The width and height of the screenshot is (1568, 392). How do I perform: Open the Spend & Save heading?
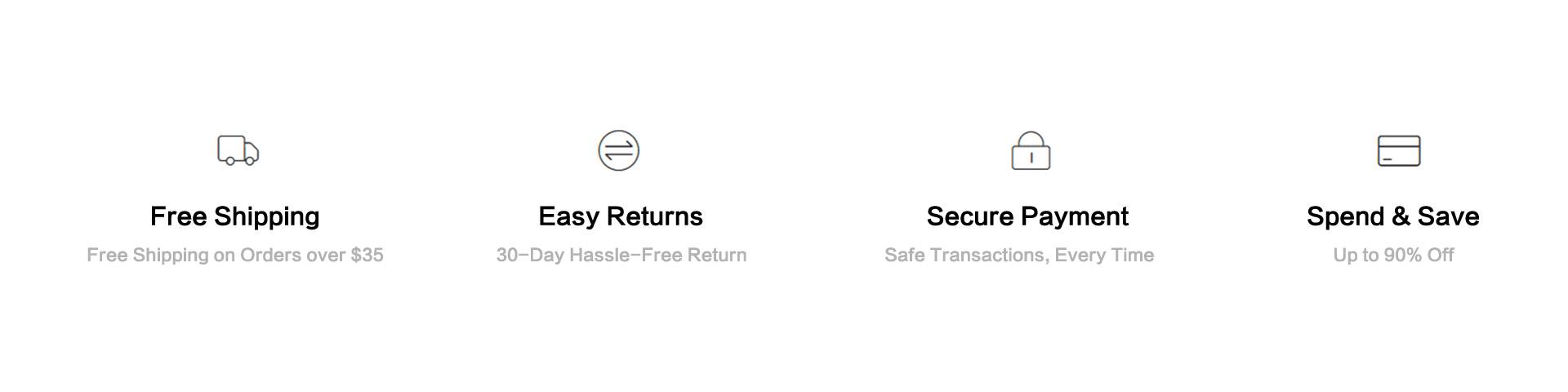(x=1392, y=216)
